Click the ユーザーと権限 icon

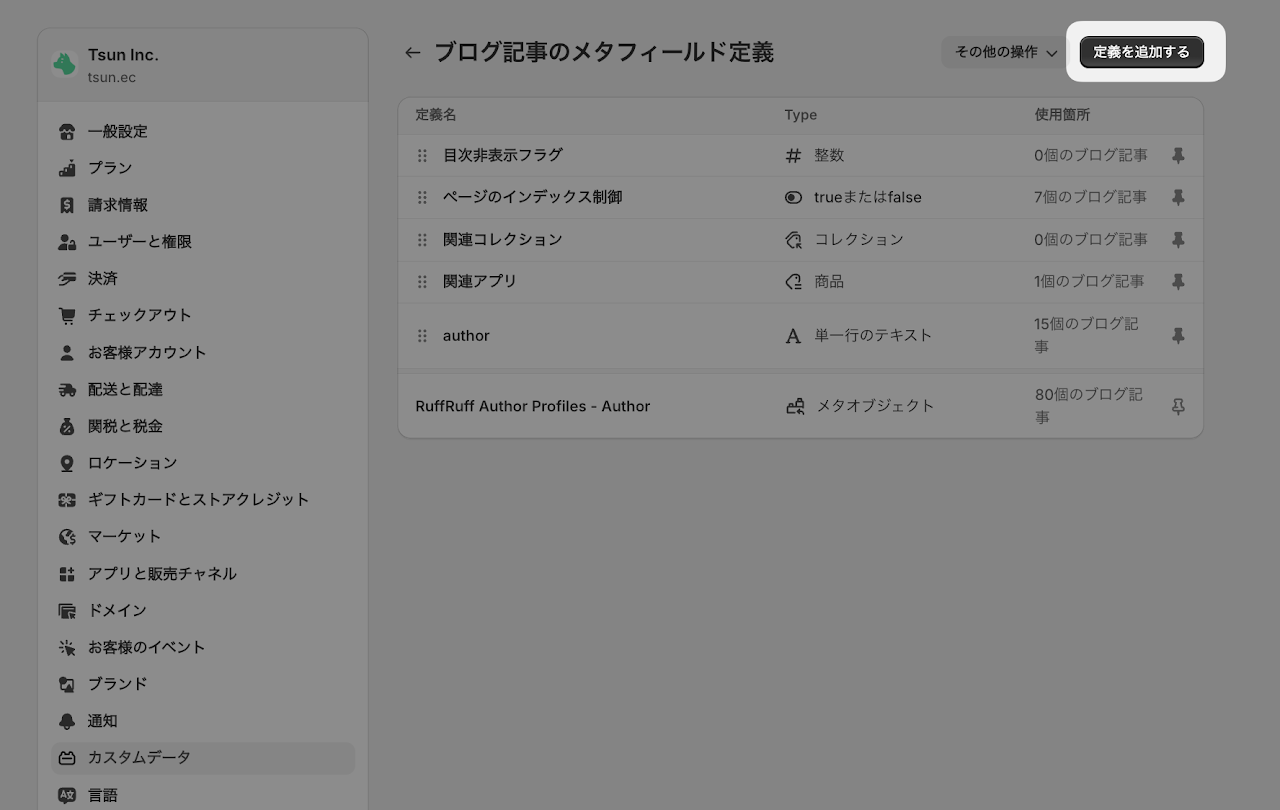tap(67, 242)
